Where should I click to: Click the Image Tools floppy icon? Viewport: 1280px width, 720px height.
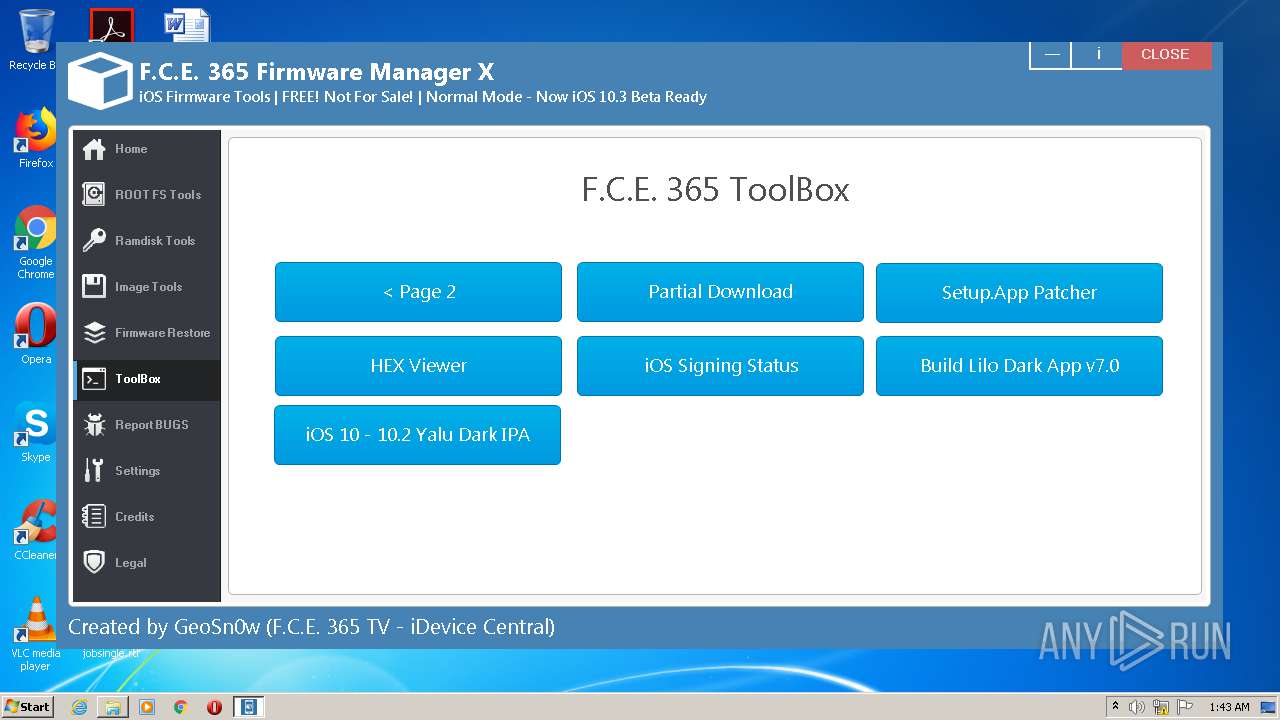(94, 287)
